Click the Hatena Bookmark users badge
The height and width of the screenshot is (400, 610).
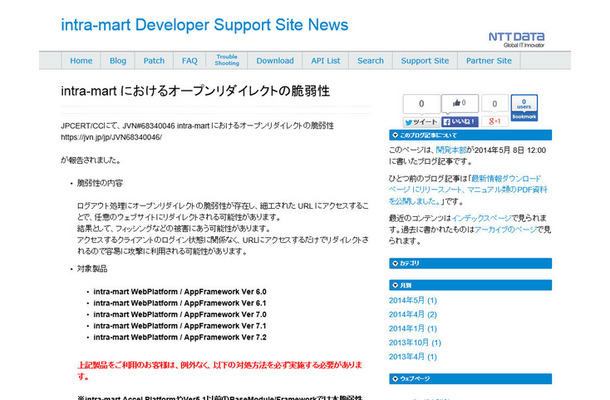pos(524,107)
